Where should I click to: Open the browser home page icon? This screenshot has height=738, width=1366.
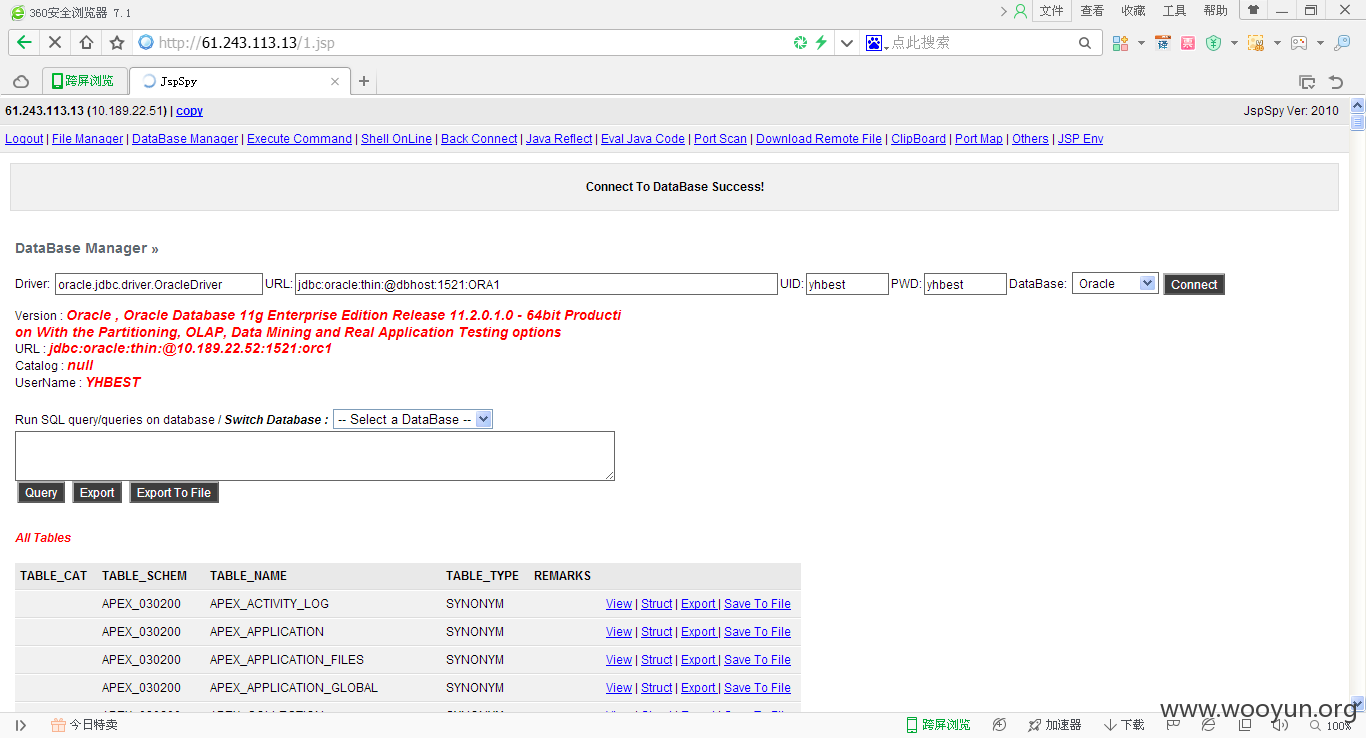86,42
